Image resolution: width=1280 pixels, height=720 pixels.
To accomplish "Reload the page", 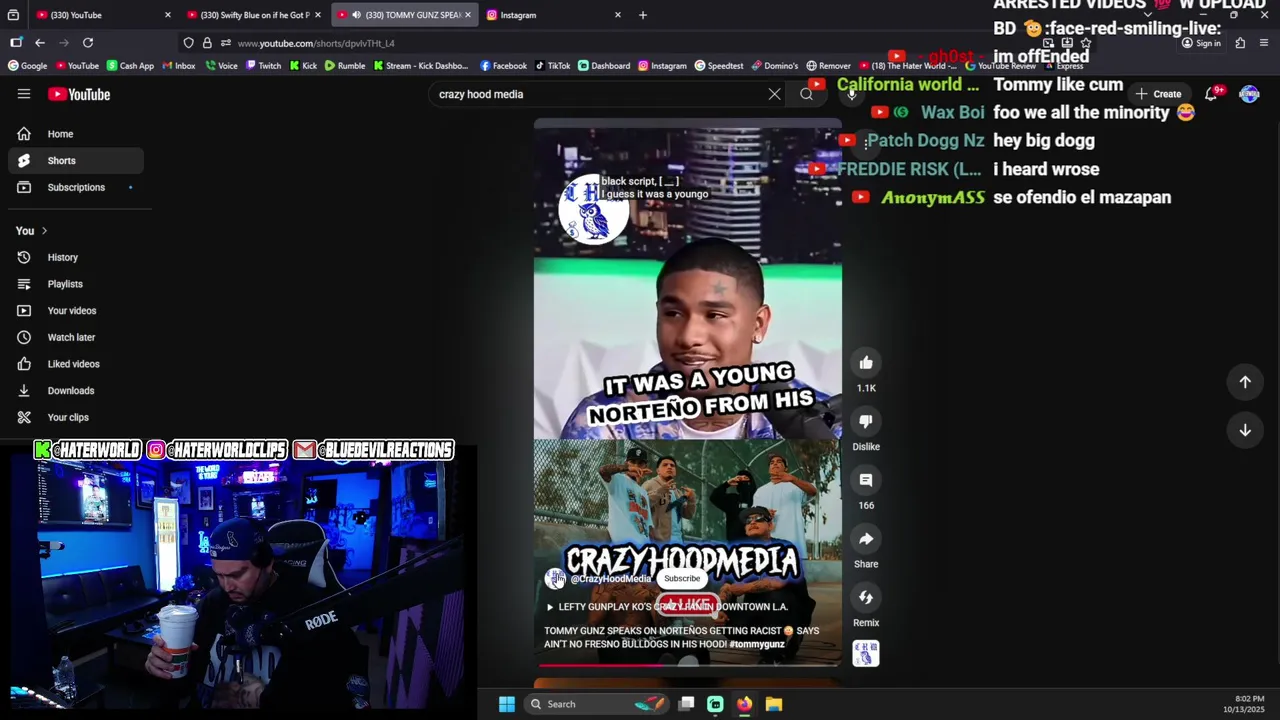I will coord(88,43).
